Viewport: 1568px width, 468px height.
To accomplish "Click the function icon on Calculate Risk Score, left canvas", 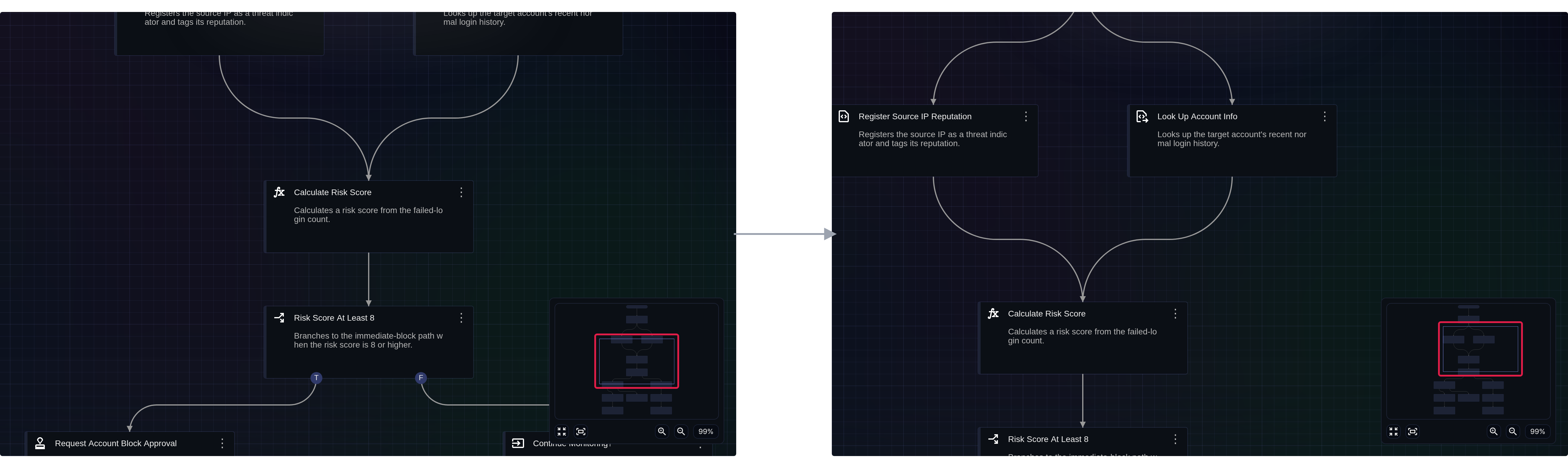I will point(279,192).
